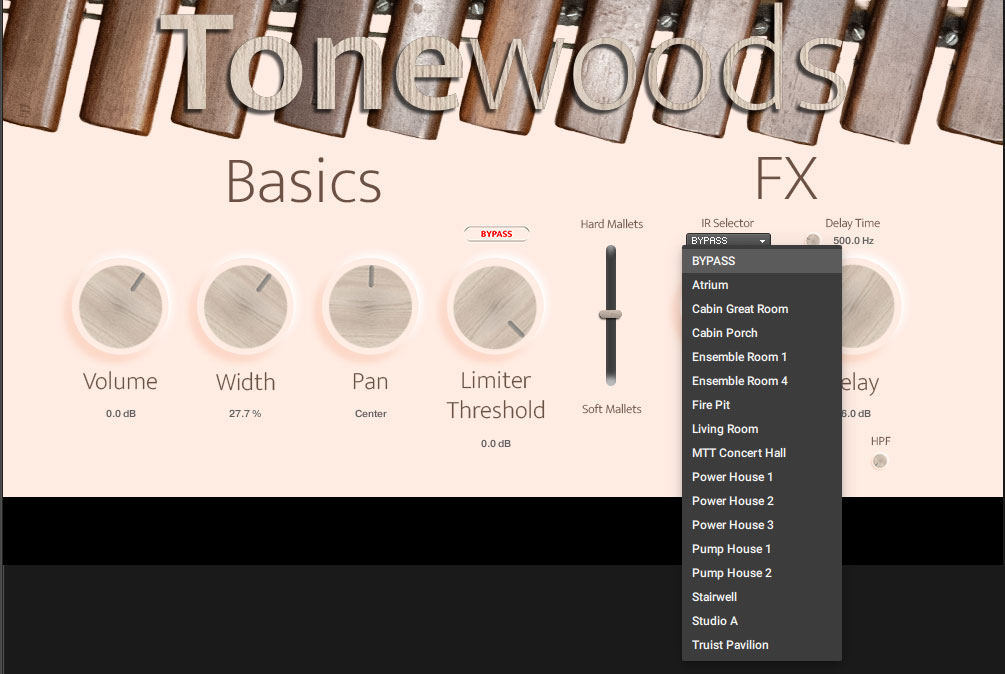Click the 500.0 Hz delay time value
The image size is (1005, 674).
tap(853, 241)
